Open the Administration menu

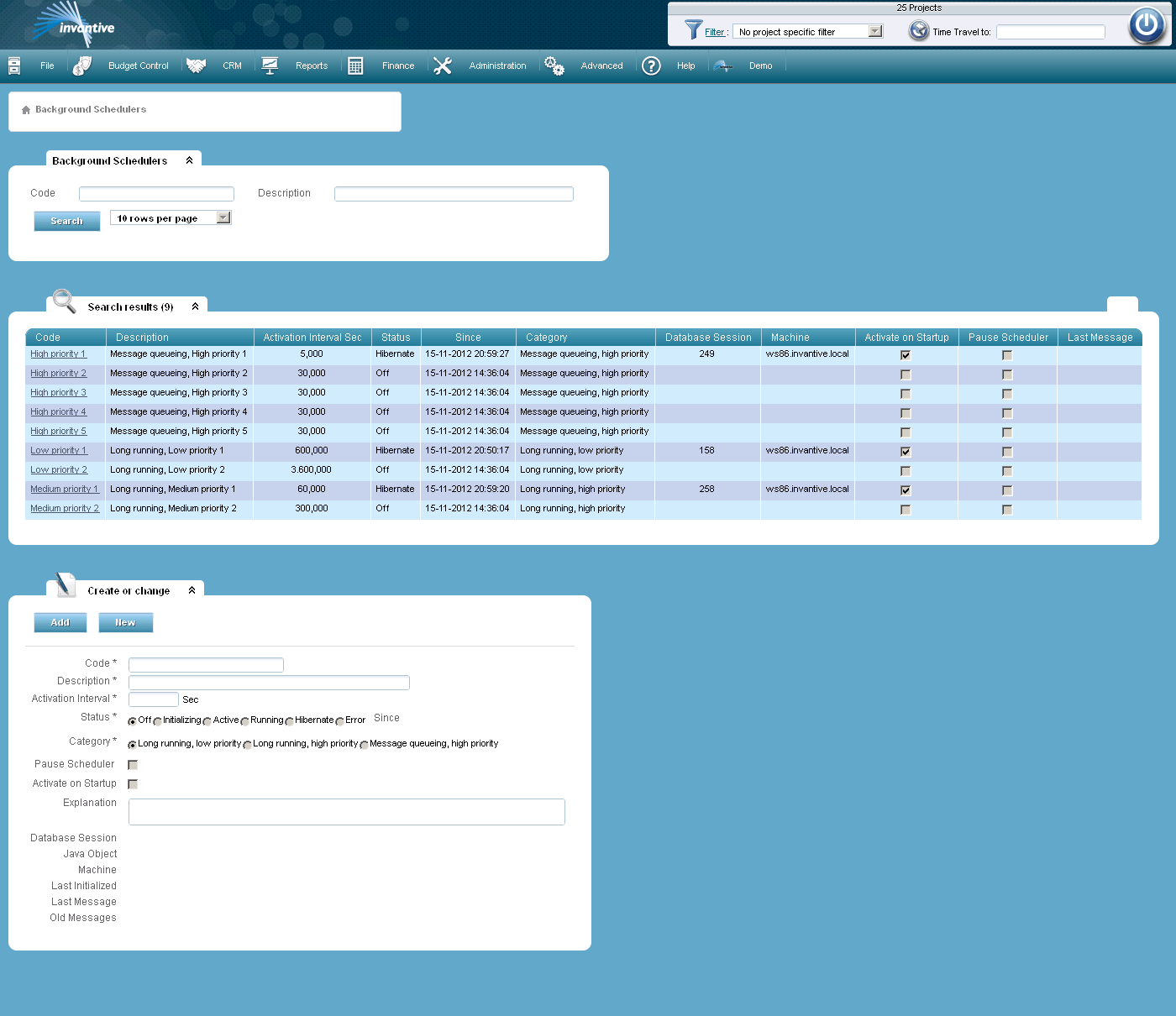coord(497,65)
